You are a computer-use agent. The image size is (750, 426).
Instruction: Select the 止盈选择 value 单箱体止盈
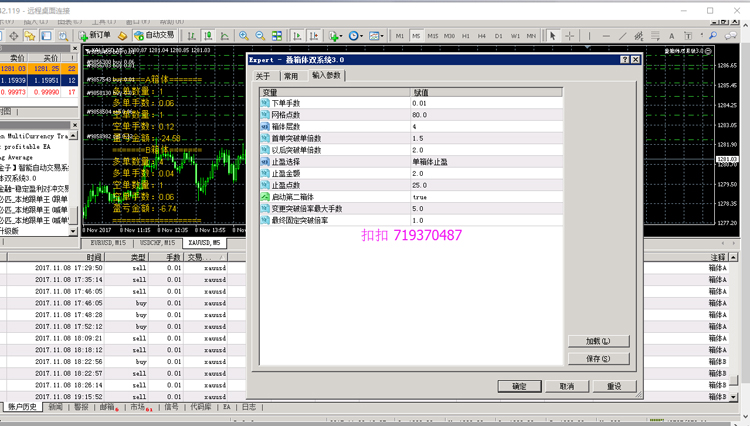[x=486, y=162]
